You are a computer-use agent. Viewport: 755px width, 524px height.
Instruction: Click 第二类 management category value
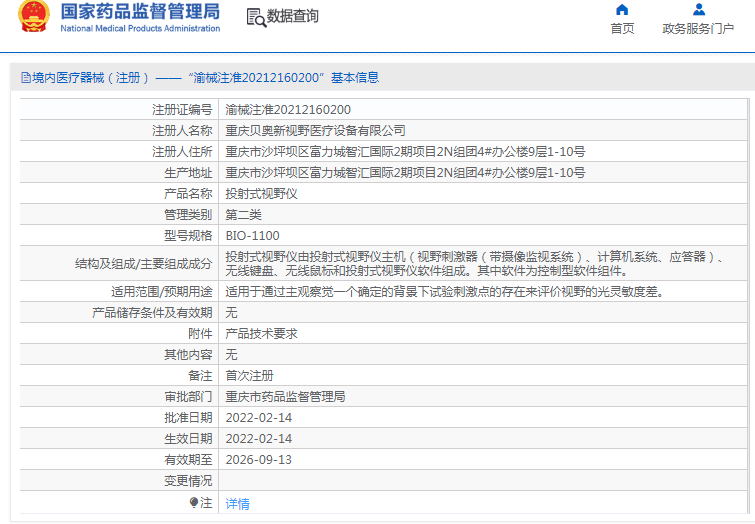pyautogui.click(x=243, y=214)
